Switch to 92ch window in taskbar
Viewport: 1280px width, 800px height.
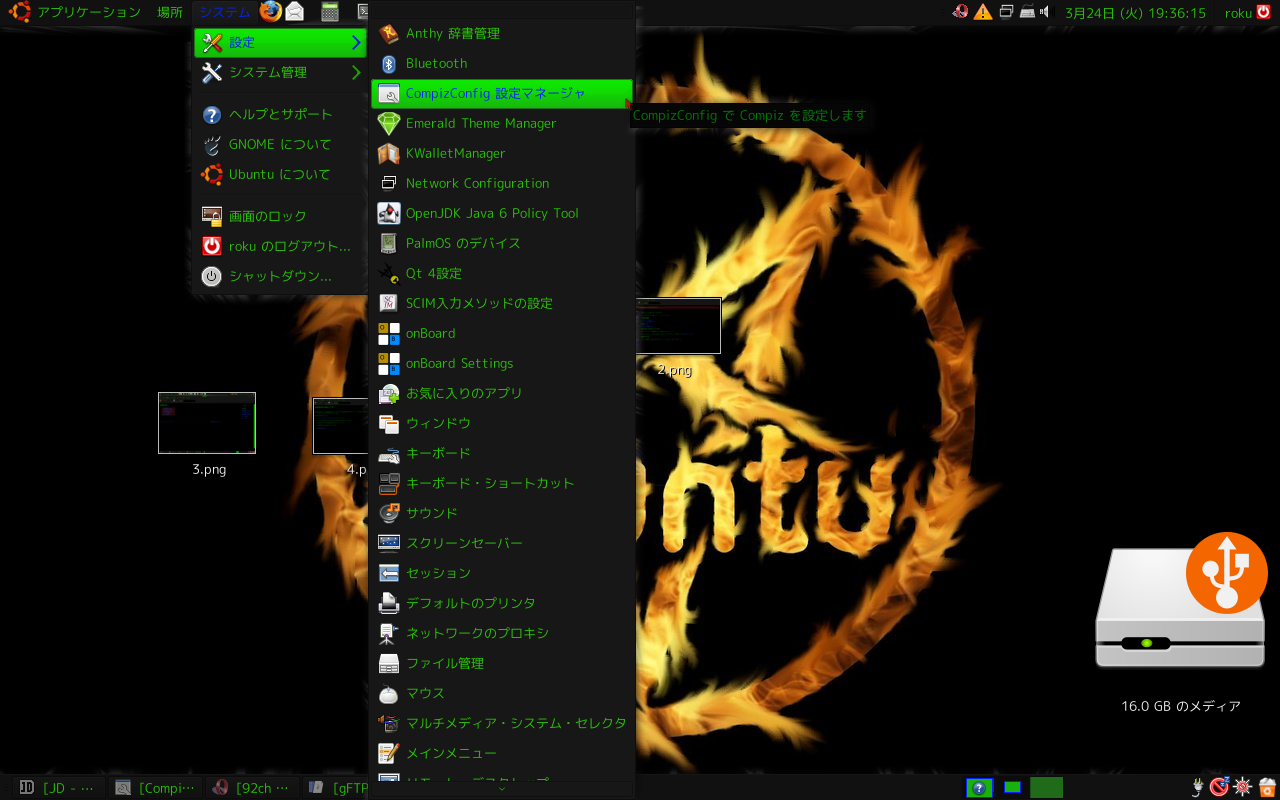253,788
